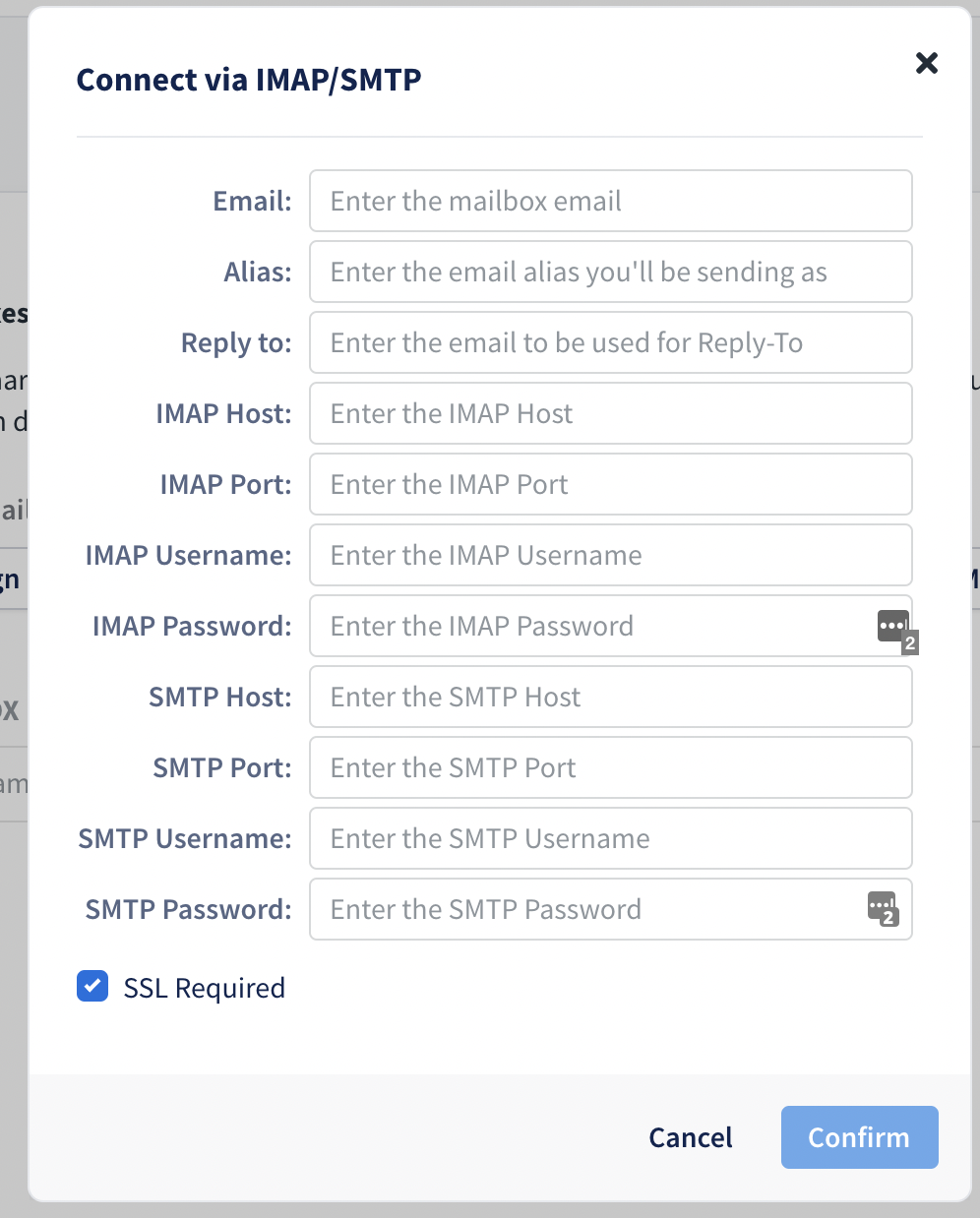Click the SSL Required label text
This screenshot has height=1218, width=980.
204,988
